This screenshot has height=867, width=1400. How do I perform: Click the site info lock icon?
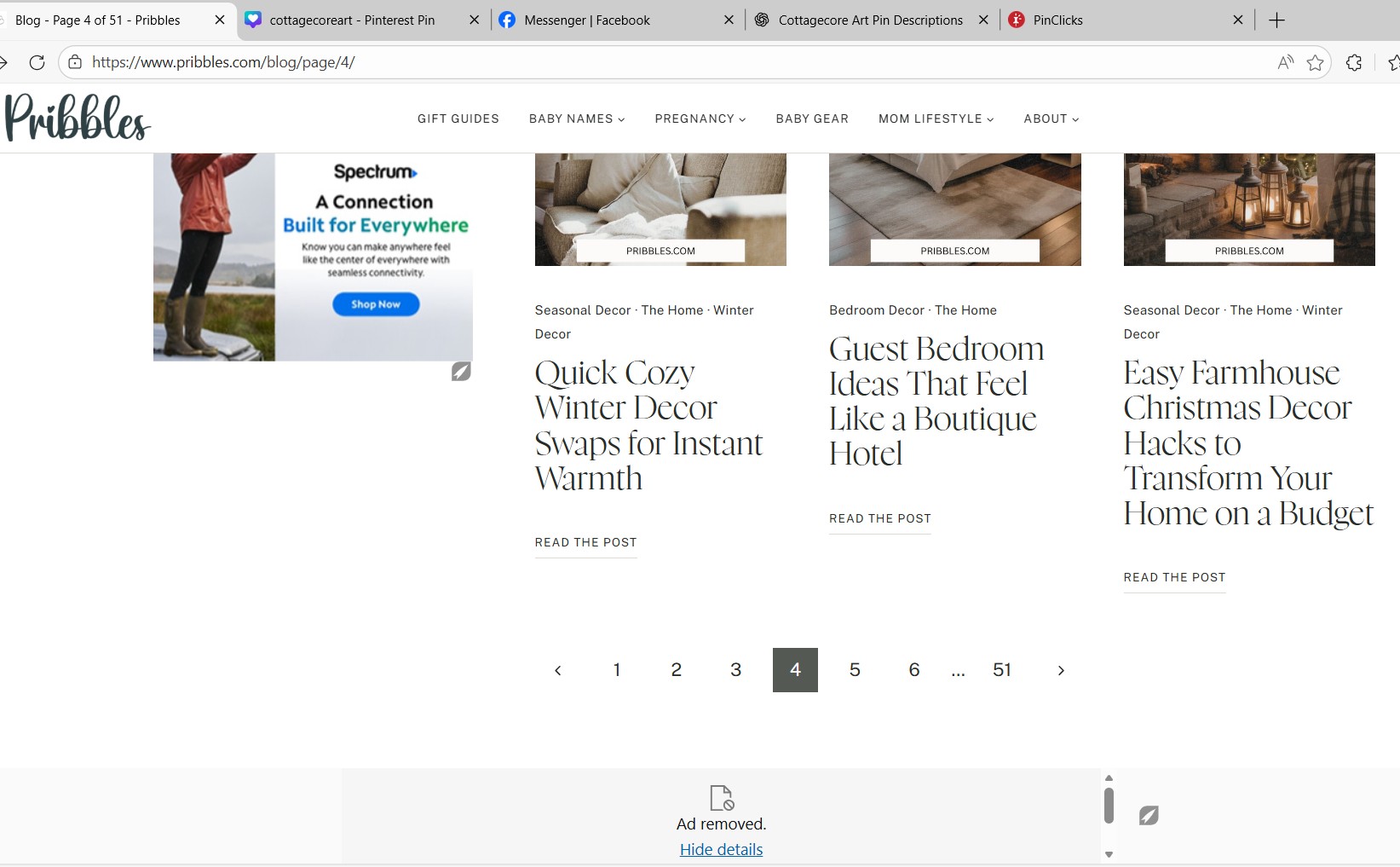tap(75, 62)
